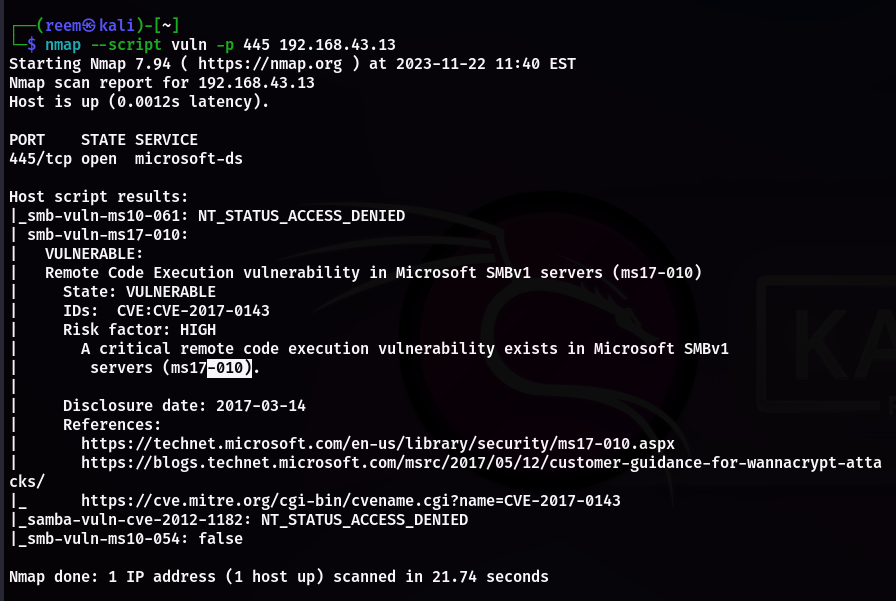Click the nmap command word

[63, 45]
